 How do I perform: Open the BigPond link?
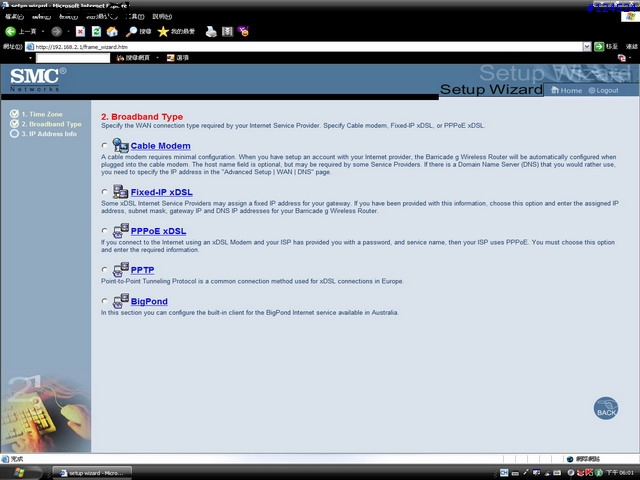pos(149,301)
